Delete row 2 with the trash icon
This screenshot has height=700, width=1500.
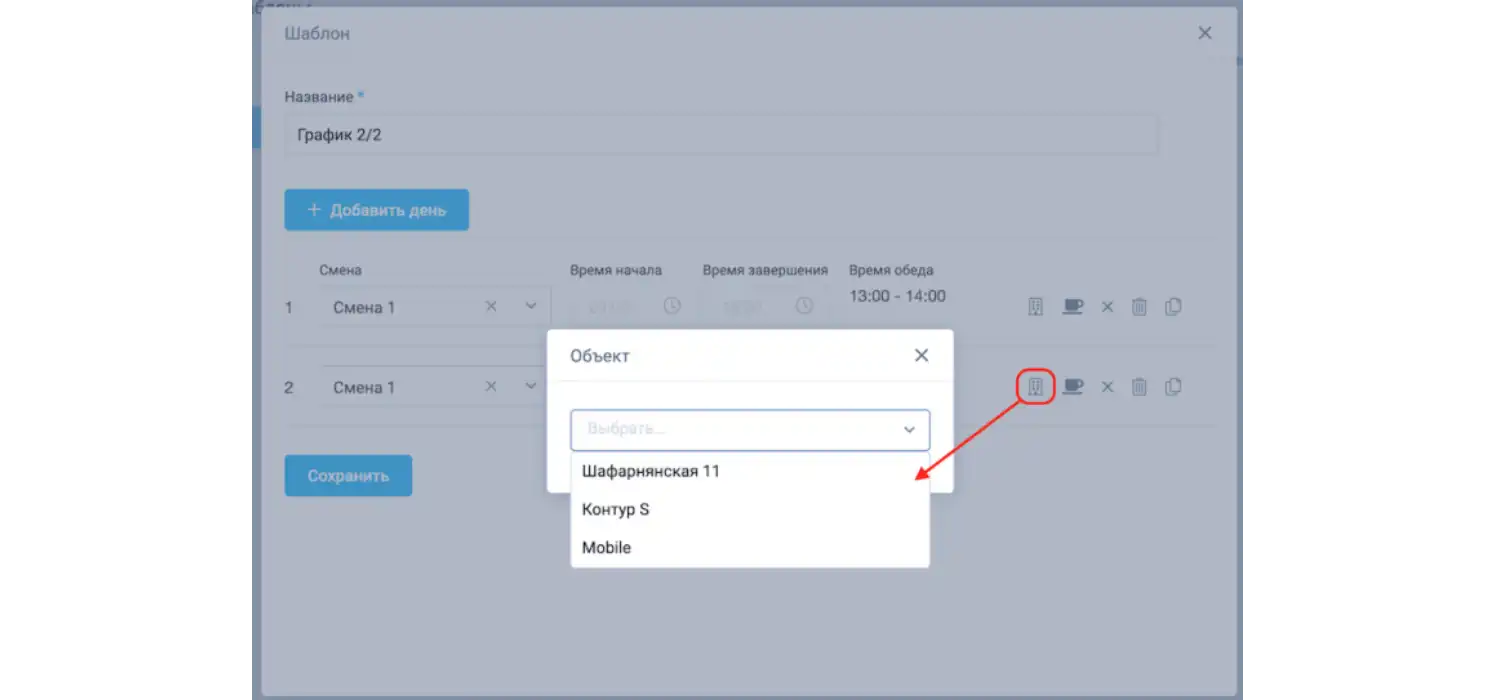[x=1139, y=387]
